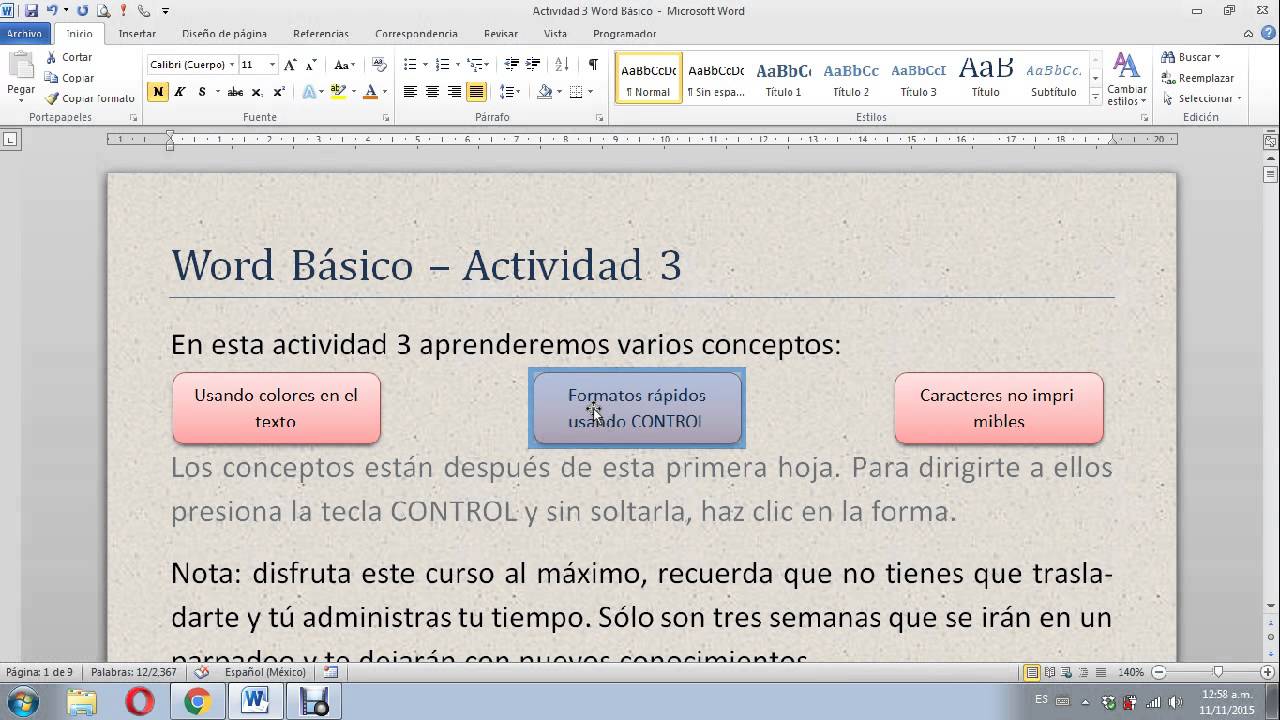Sort the selection alphabetically
This screenshot has width=1280, height=720.
[x=564, y=65]
